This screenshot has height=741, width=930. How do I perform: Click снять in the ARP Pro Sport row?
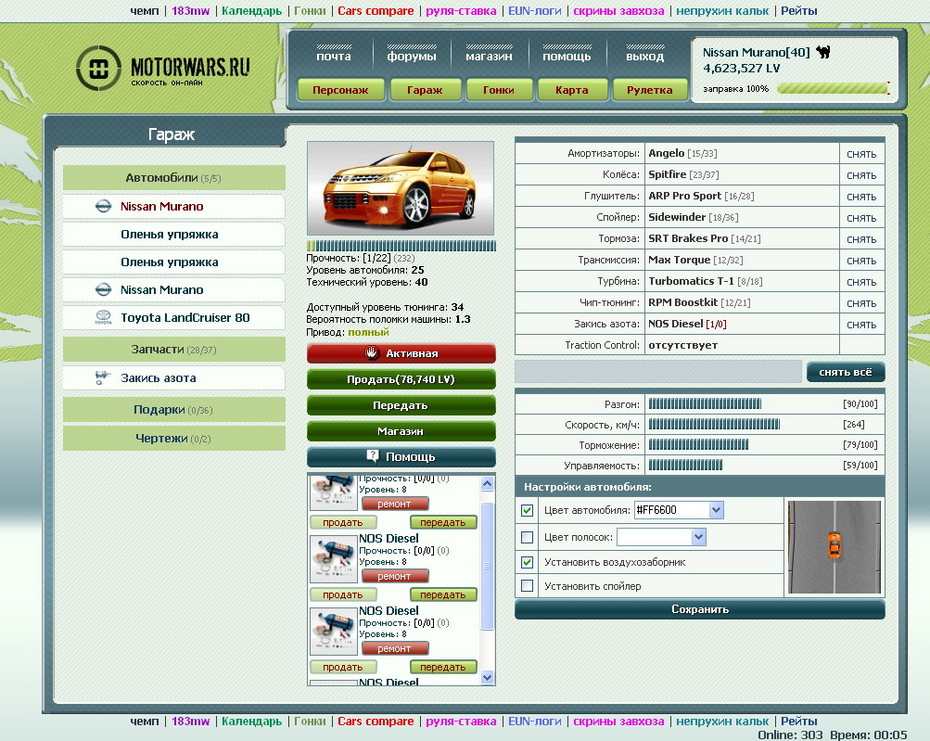point(861,197)
